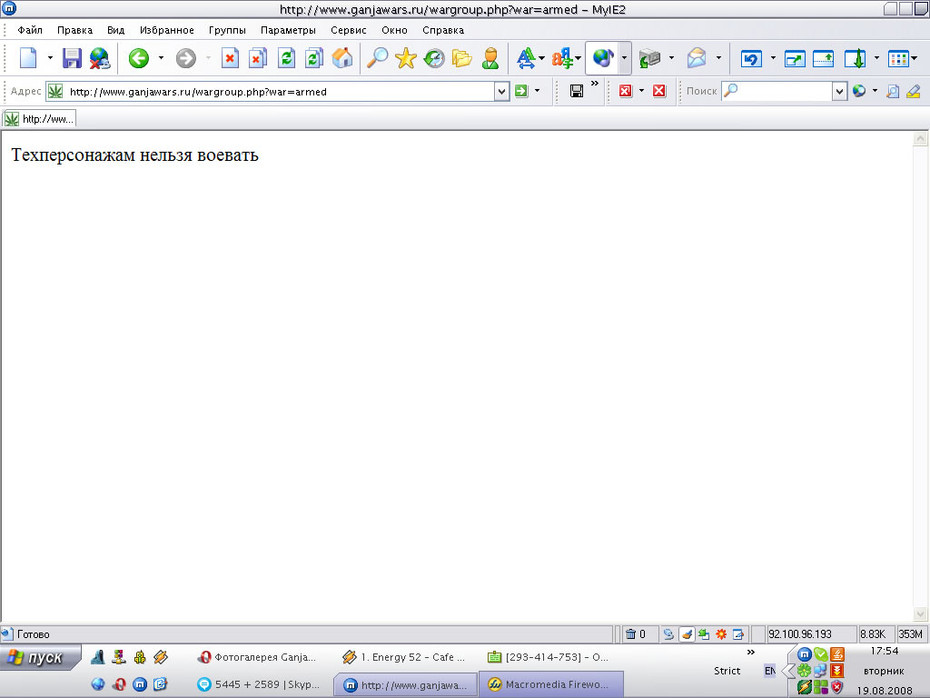930x698 pixels.
Task: Click the Folders toolbar icon
Action: tap(462, 58)
